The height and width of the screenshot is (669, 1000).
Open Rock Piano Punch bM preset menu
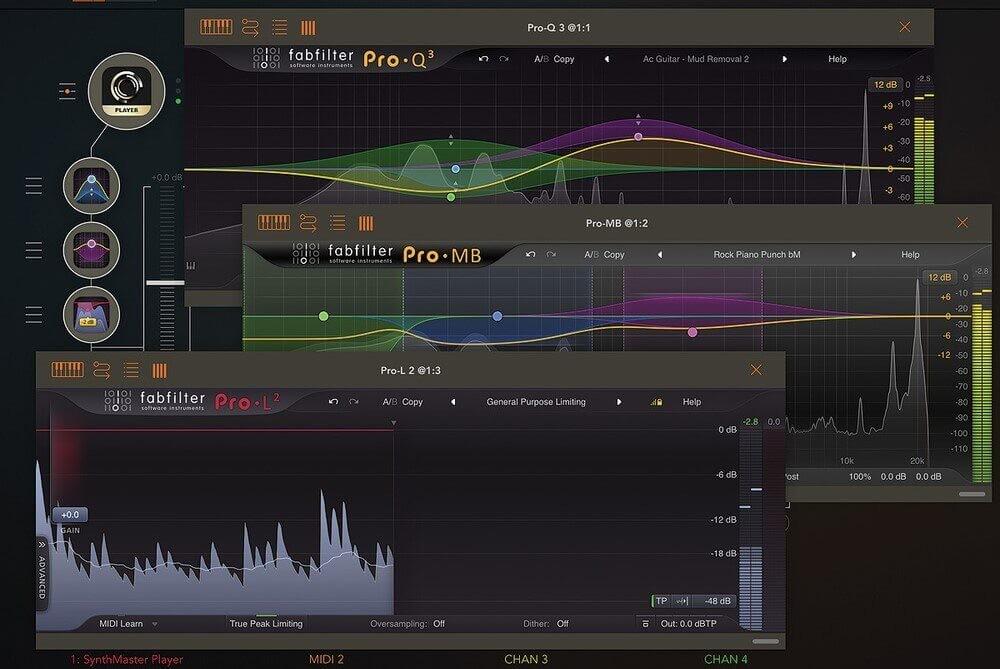[x=757, y=254]
